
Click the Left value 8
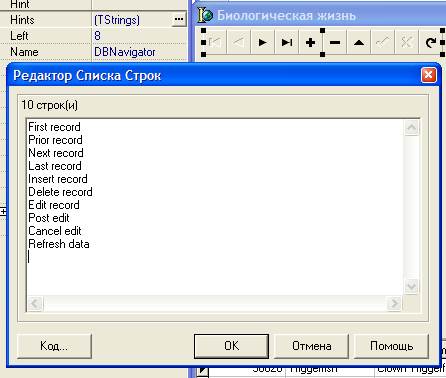click(97, 36)
